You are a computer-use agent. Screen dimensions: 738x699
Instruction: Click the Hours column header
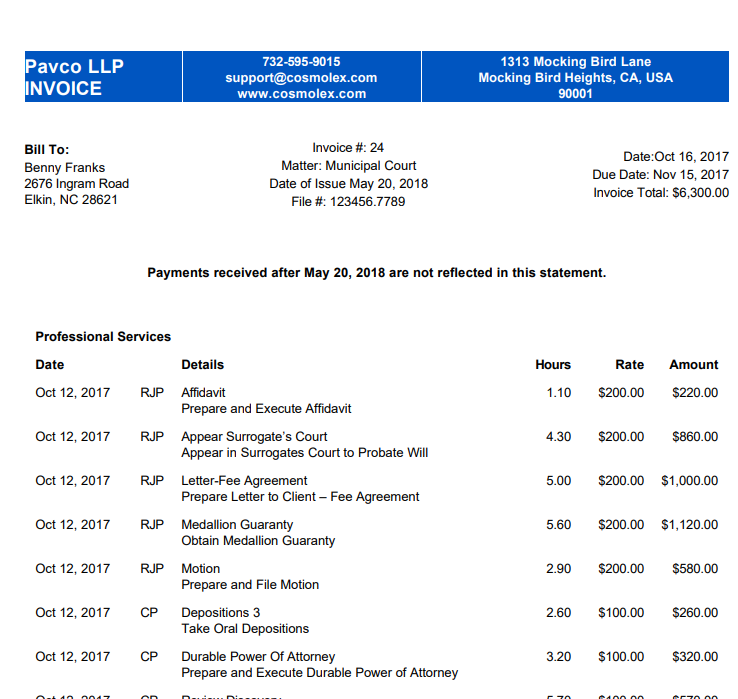point(553,365)
